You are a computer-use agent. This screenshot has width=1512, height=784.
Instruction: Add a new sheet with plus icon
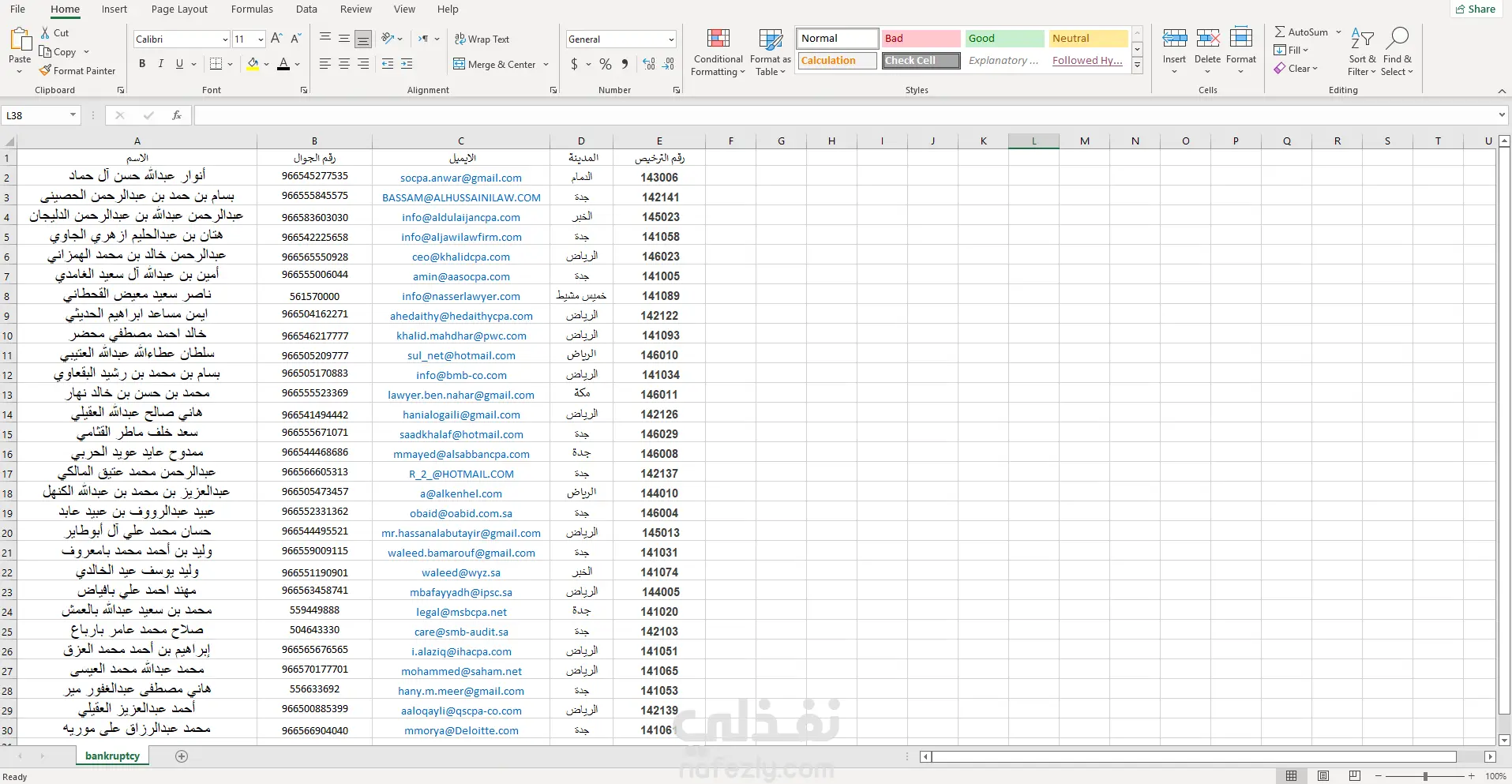tap(182, 756)
